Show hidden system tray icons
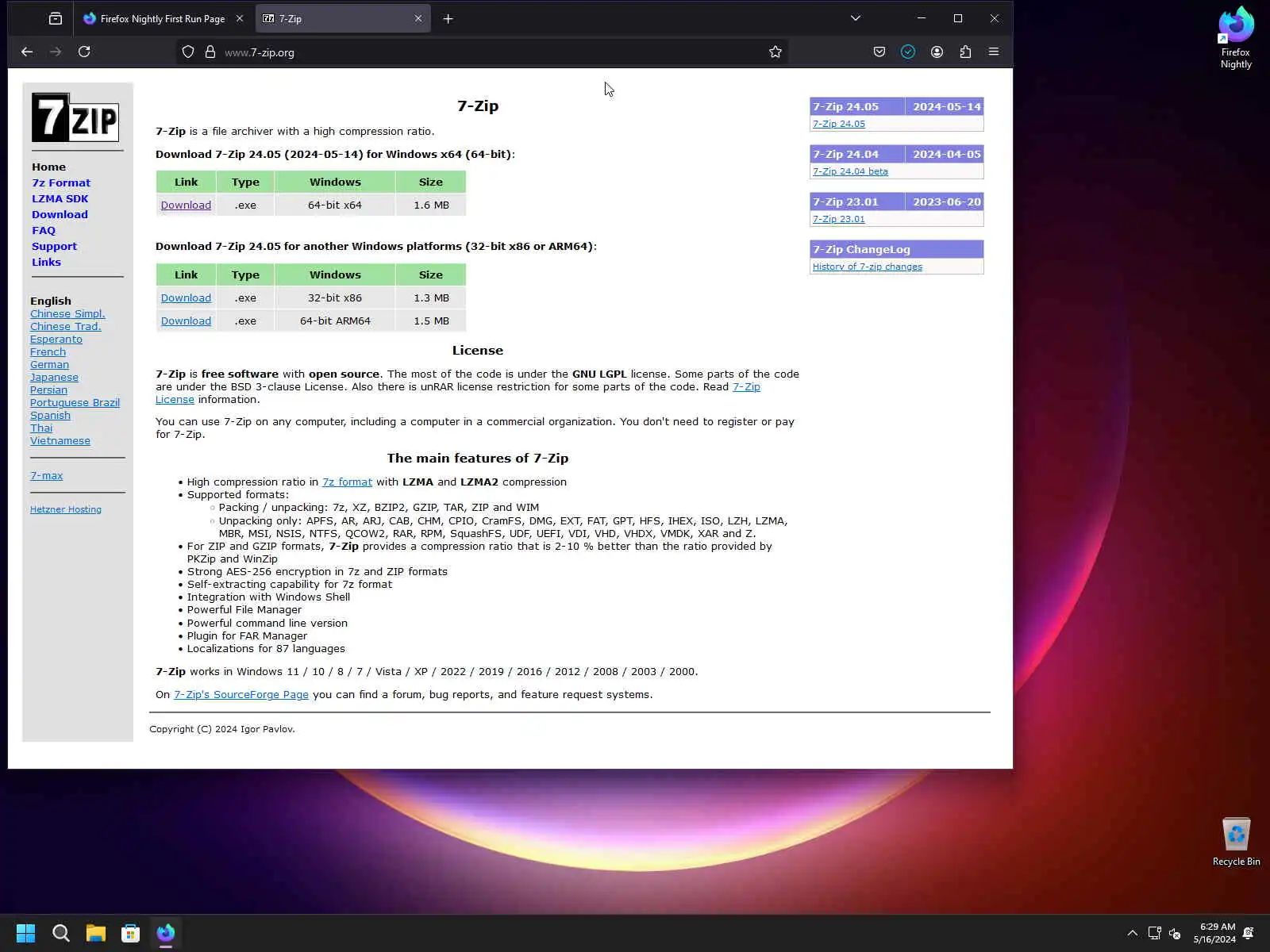 pos(1133,933)
